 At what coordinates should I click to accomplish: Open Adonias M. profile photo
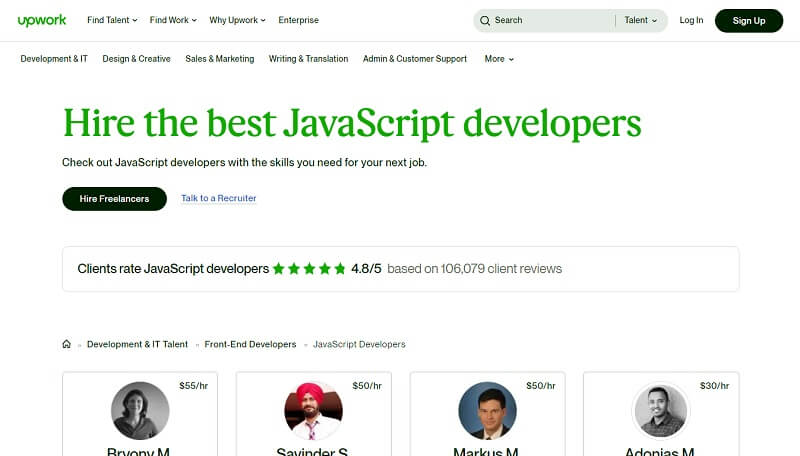tap(661, 411)
